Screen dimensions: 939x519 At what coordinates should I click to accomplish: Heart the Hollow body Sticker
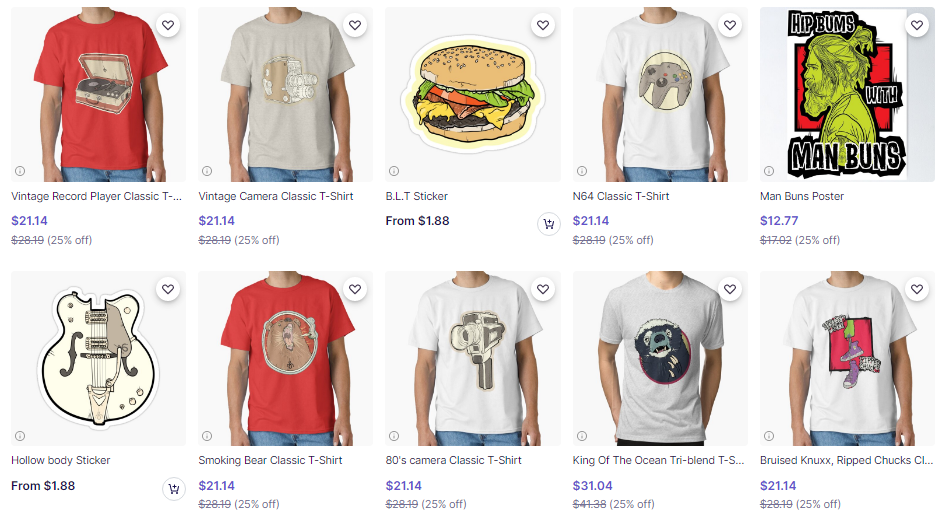(168, 289)
